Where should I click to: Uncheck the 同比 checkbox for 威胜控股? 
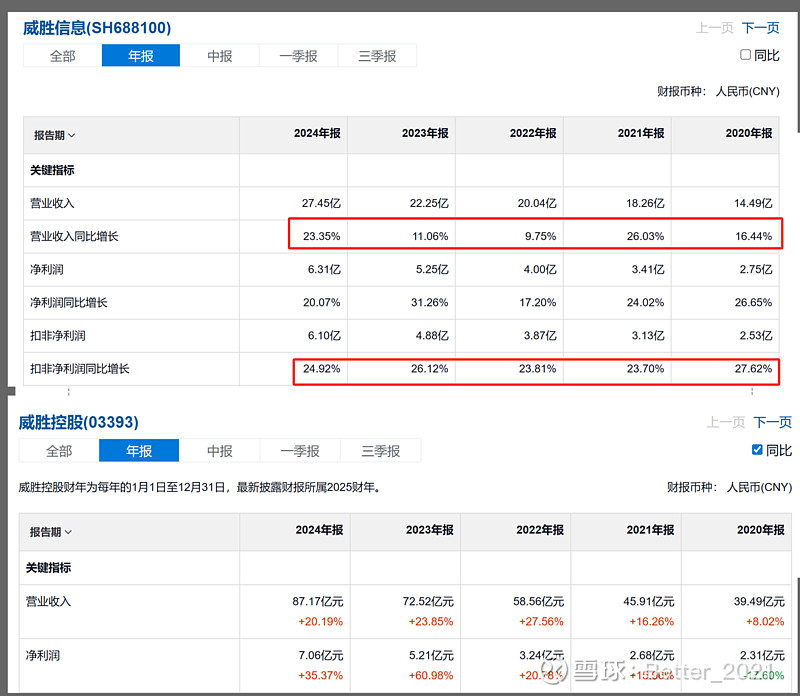[757, 450]
